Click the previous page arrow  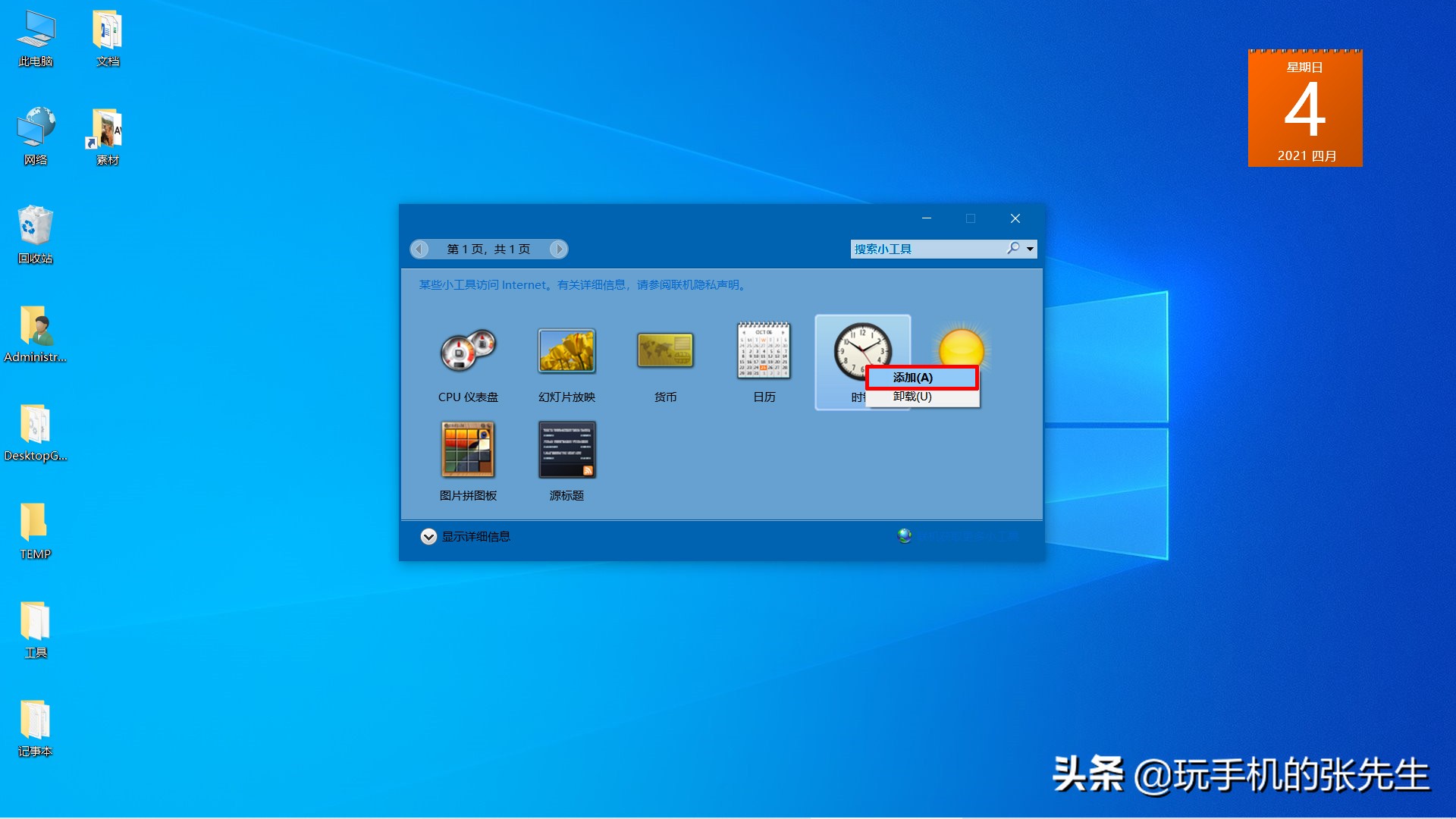coord(420,249)
